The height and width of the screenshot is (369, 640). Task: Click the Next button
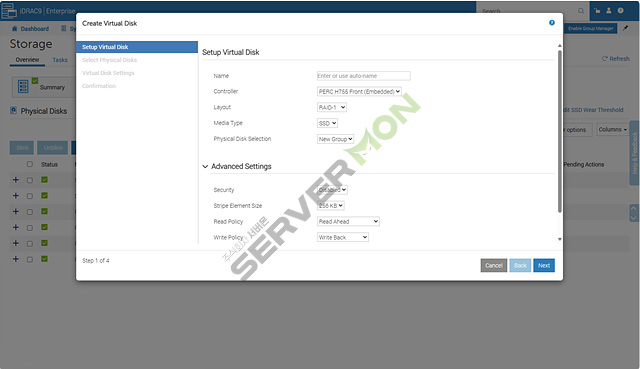[x=544, y=265]
